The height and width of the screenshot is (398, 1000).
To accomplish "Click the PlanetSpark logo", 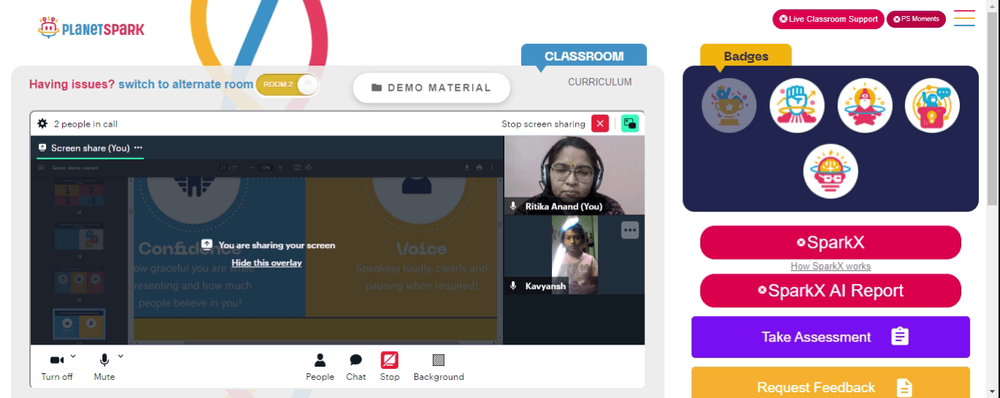I will click(x=91, y=27).
